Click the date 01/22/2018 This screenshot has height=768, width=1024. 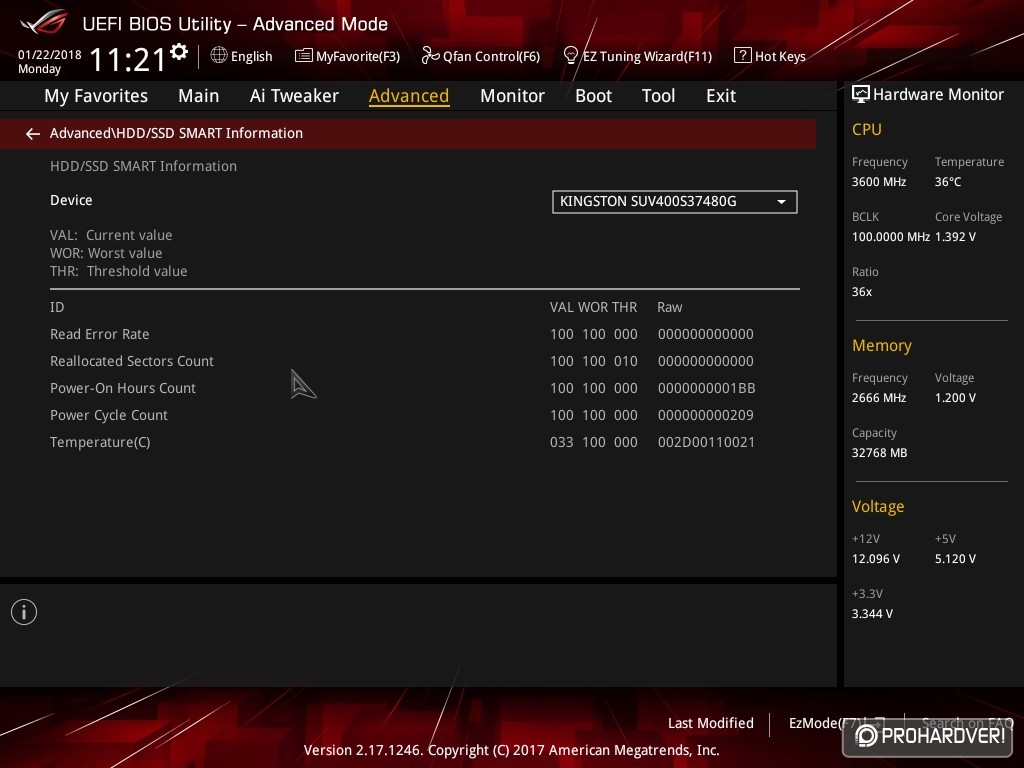[50, 55]
